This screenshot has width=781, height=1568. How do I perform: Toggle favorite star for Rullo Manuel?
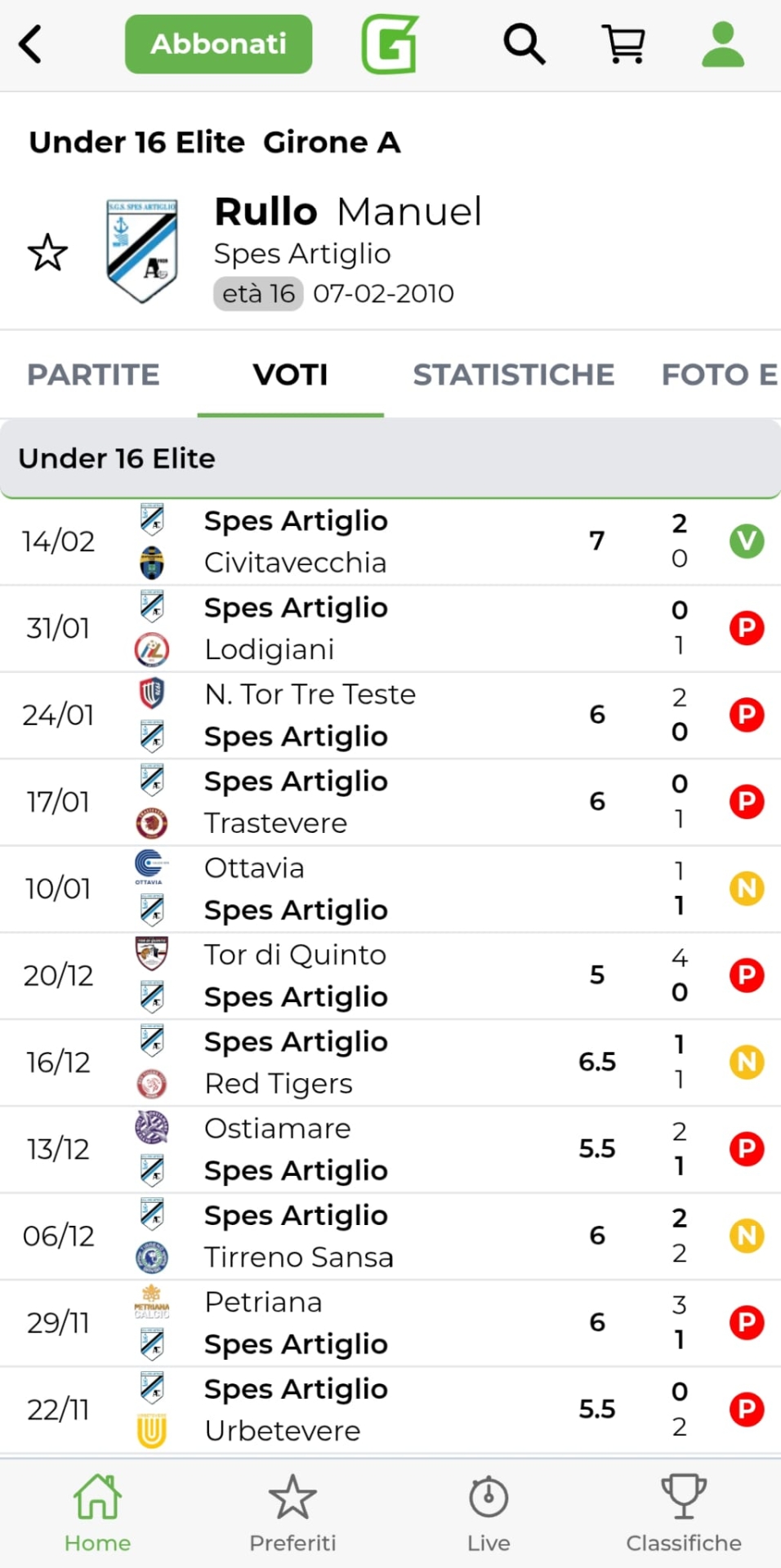point(47,252)
